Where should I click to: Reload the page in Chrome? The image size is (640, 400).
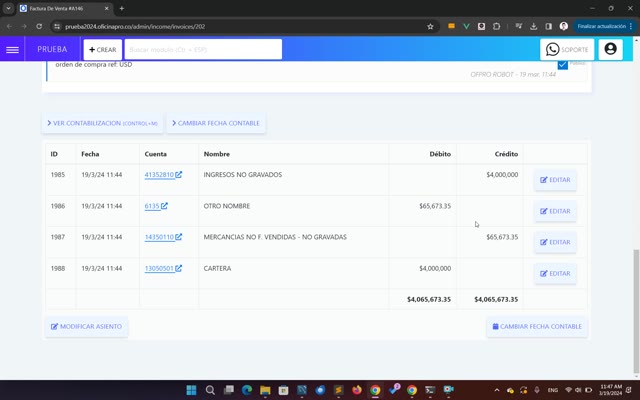(x=39, y=27)
